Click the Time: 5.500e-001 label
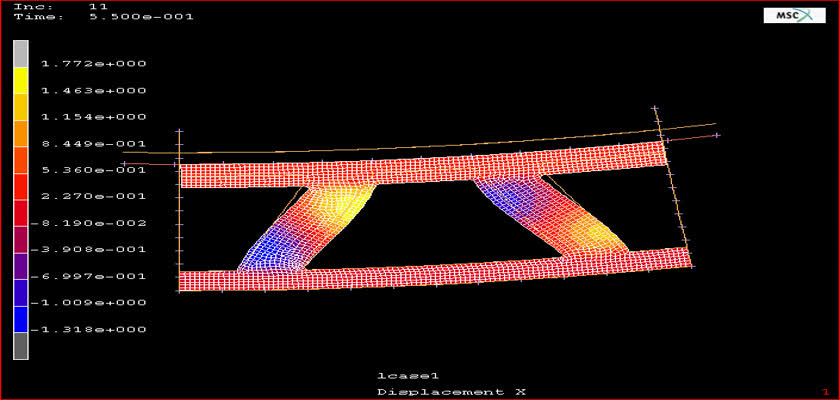Screen dimensions: 840x400 pyautogui.click(x=104, y=17)
